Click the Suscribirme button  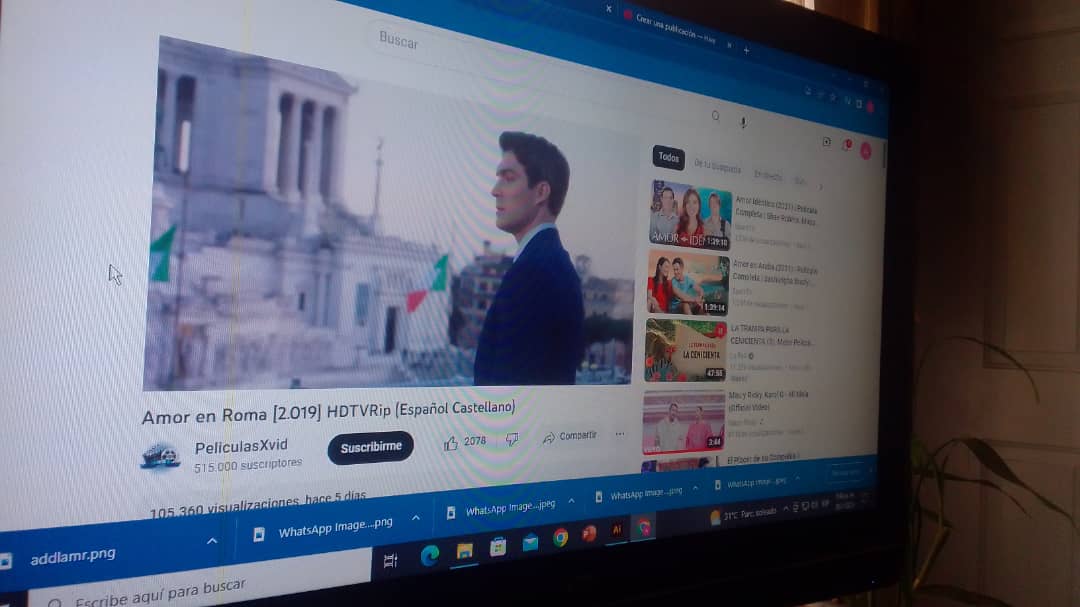(371, 447)
